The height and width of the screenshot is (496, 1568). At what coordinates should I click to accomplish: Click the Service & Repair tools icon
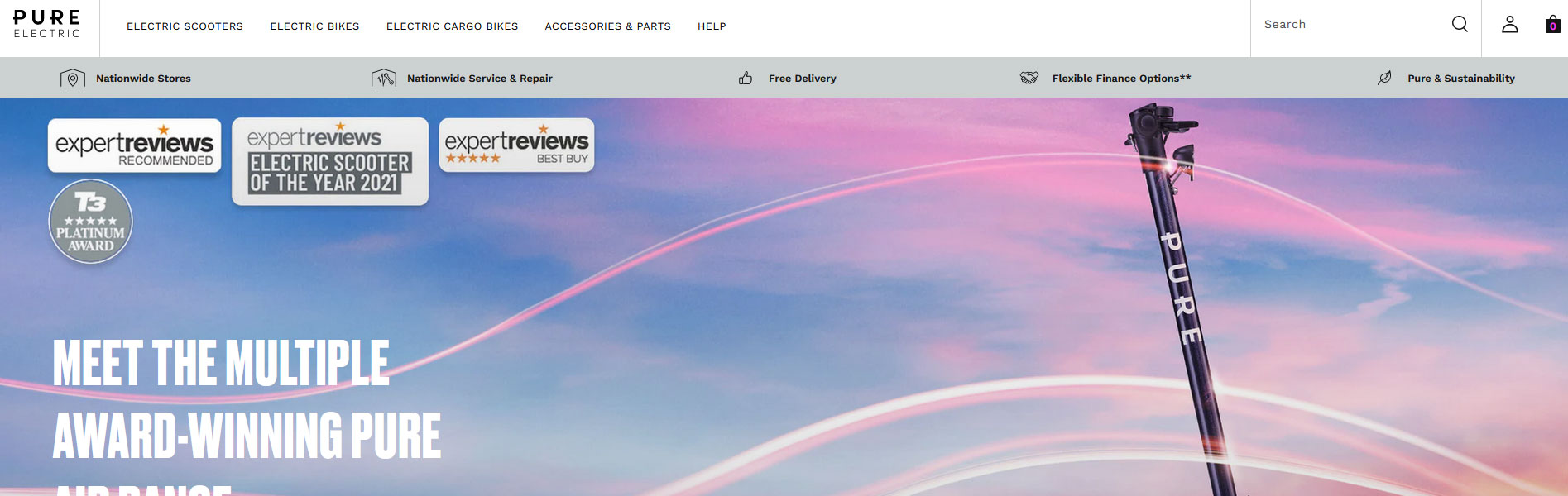tap(384, 79)
